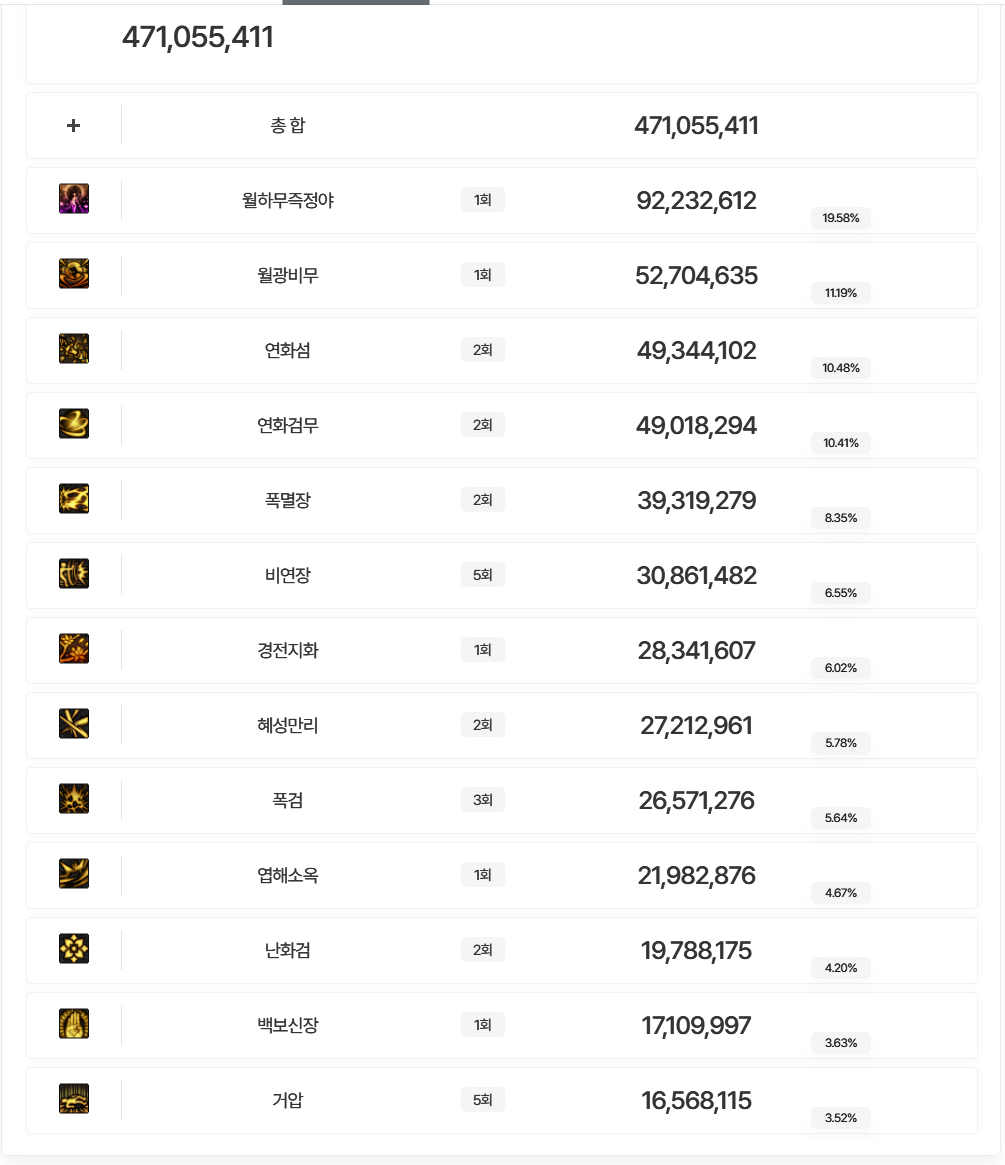Screen dimensions: 1005x1165
Task: Click the 난화검 flower skill icon
Action: pos(74,949)
